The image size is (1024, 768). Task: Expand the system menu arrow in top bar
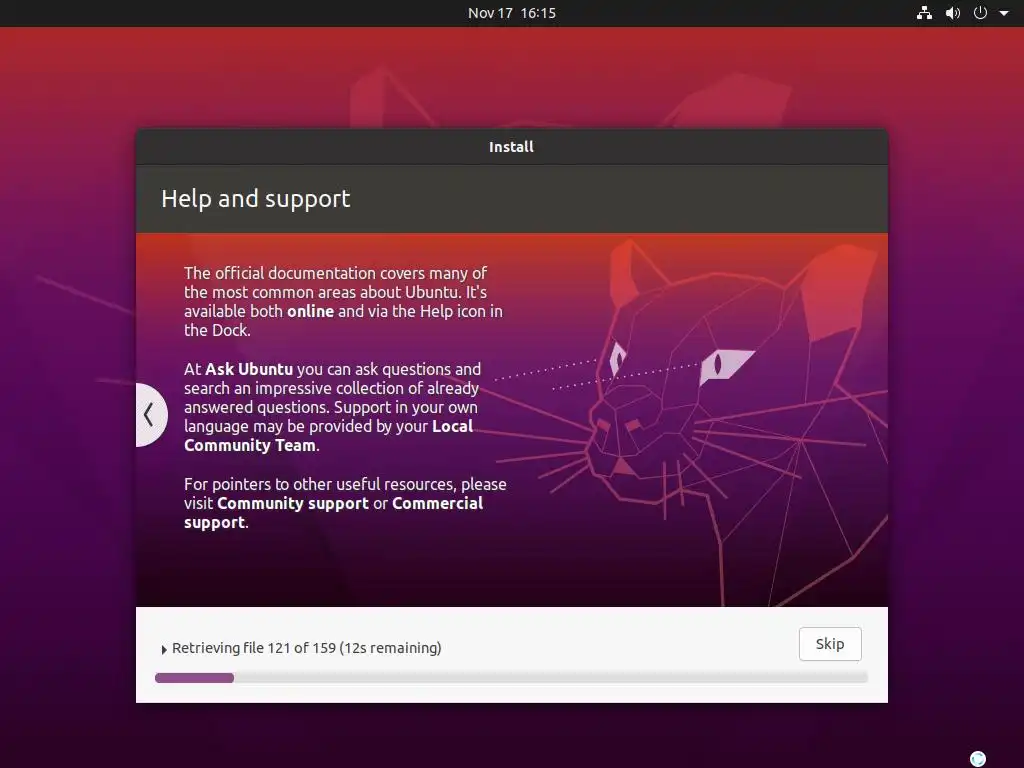[x=1004, y=13]
